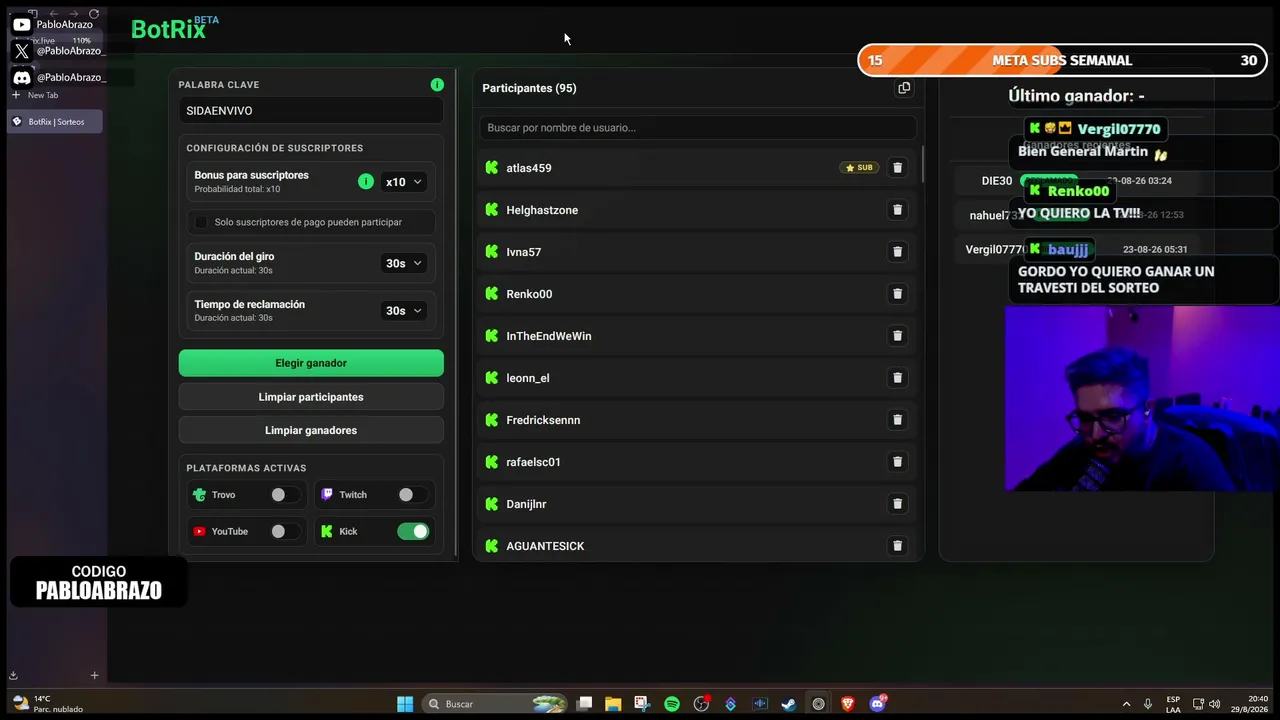The width and height of the screenshot is (1280, 720).
Task: Click the 'Elegir ganador' green button
Action: point(311,363)
